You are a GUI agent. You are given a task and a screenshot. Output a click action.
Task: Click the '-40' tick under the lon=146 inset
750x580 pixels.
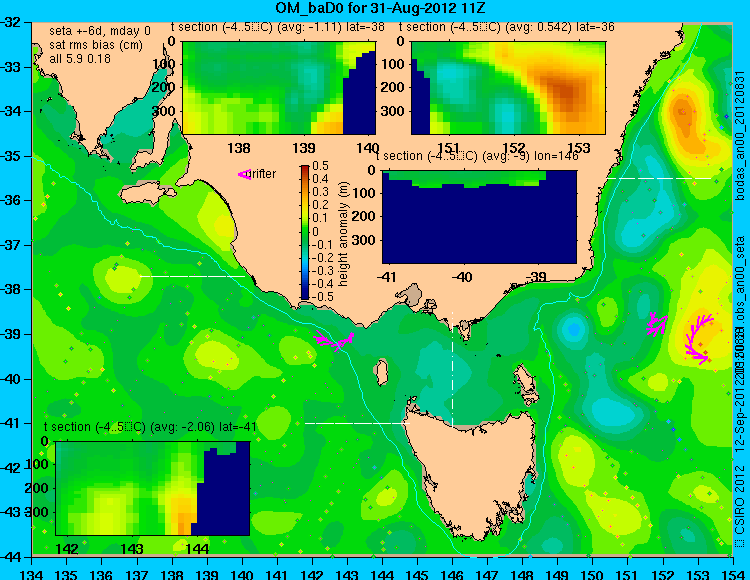coord(462,277)
